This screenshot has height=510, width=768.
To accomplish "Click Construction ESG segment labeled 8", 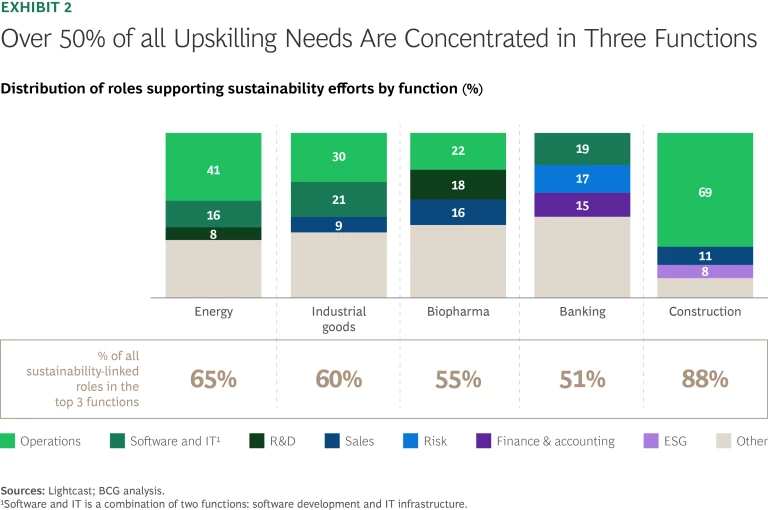I will click(704, 271).
